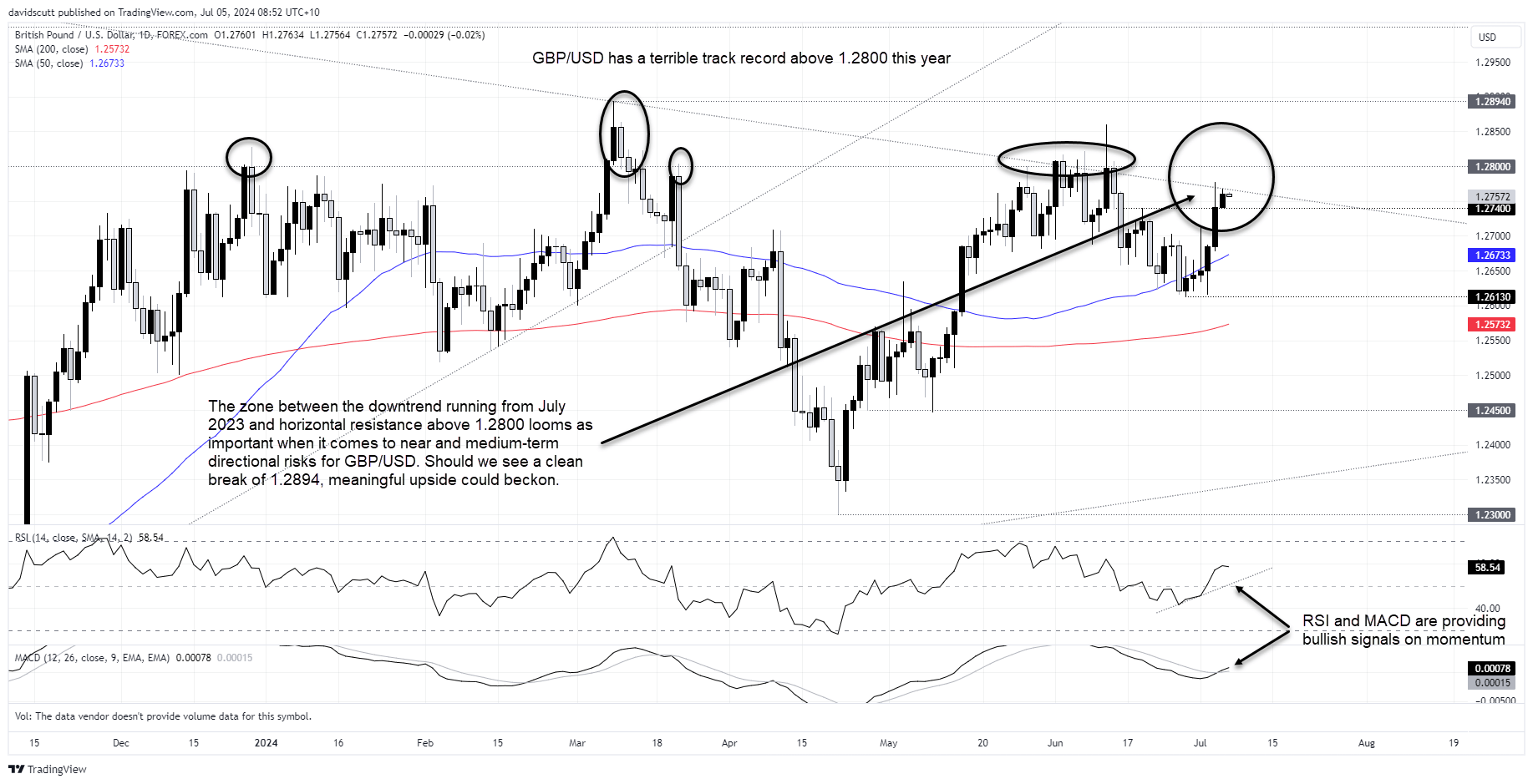Click the volume data vendor notice
Screen dimensions: 1533x784
click(163, 716)
